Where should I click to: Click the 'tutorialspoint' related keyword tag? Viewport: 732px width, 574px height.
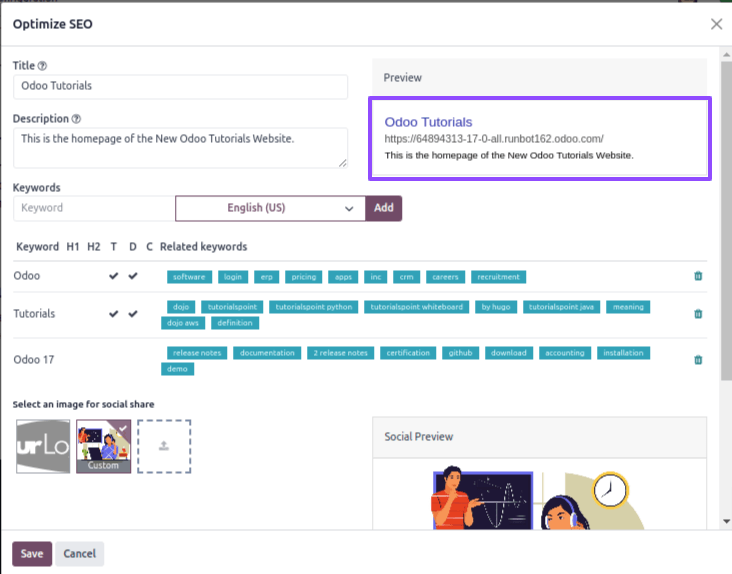tap(232, 307)
